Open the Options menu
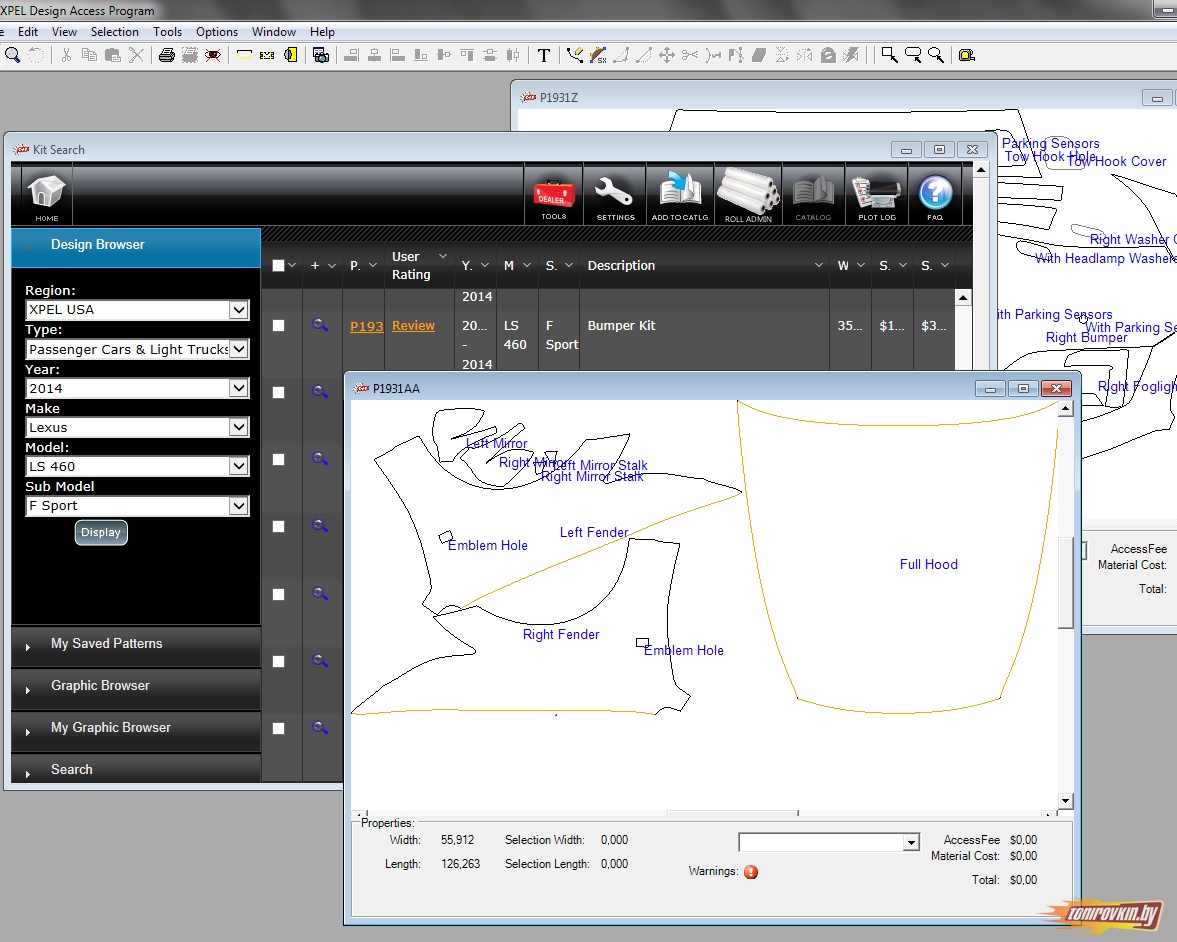The height and width of the screenshot is (942, 1177). tap(217, 32)
